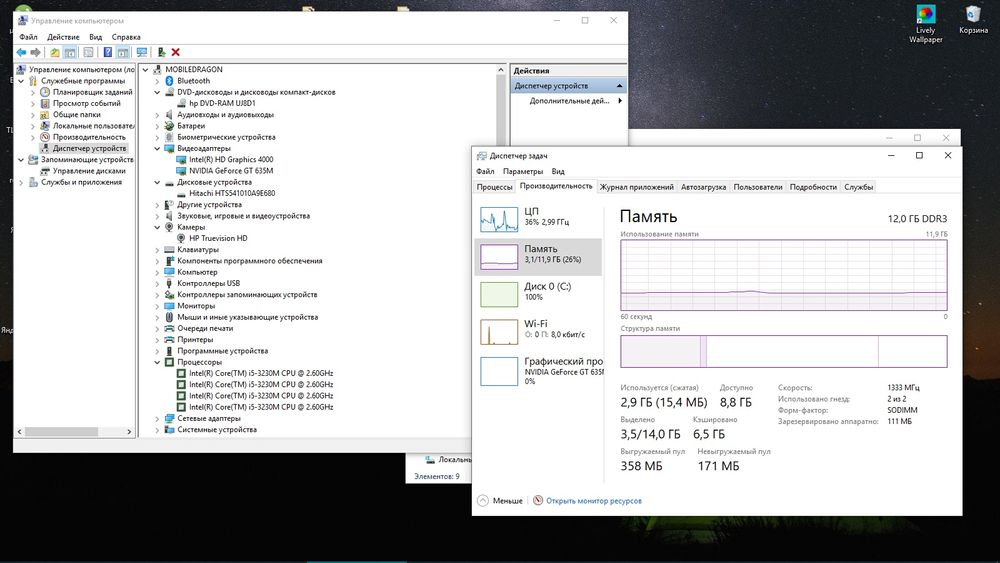Click the Планировщик заданий clock icon
Viewport: 1000px width, 563px height.
coord(45,92)
